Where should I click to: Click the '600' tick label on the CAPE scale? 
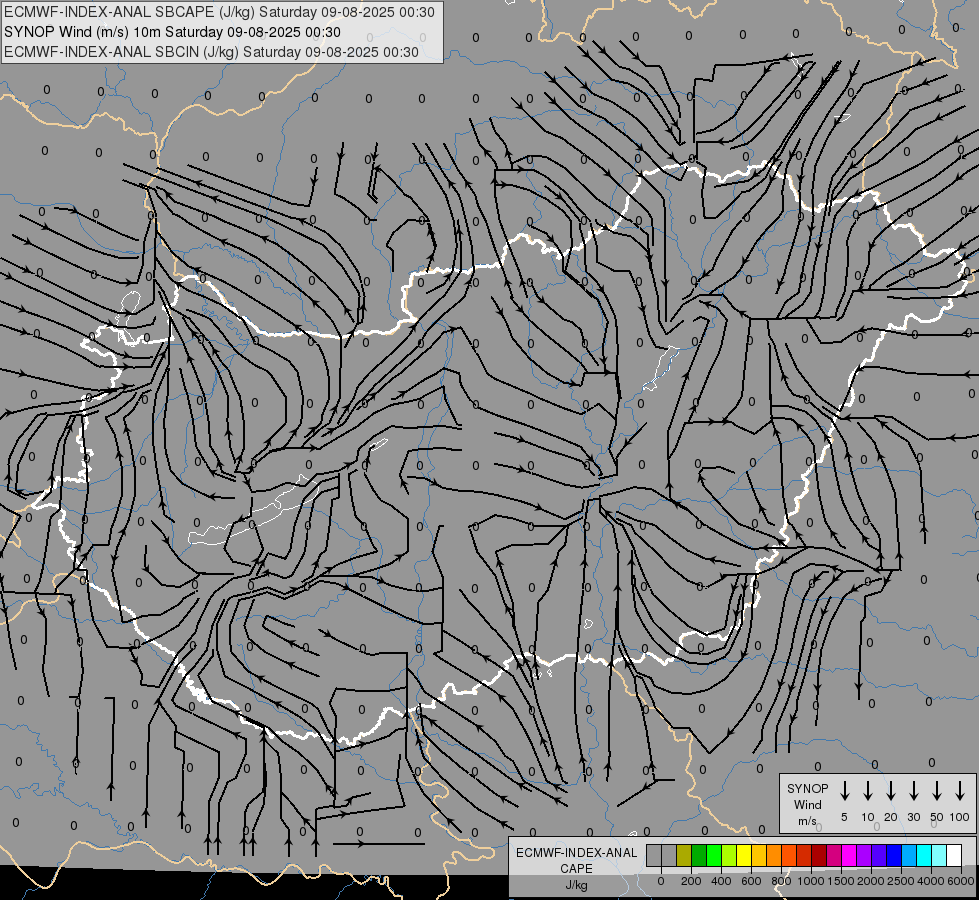(x=751, y=881)
